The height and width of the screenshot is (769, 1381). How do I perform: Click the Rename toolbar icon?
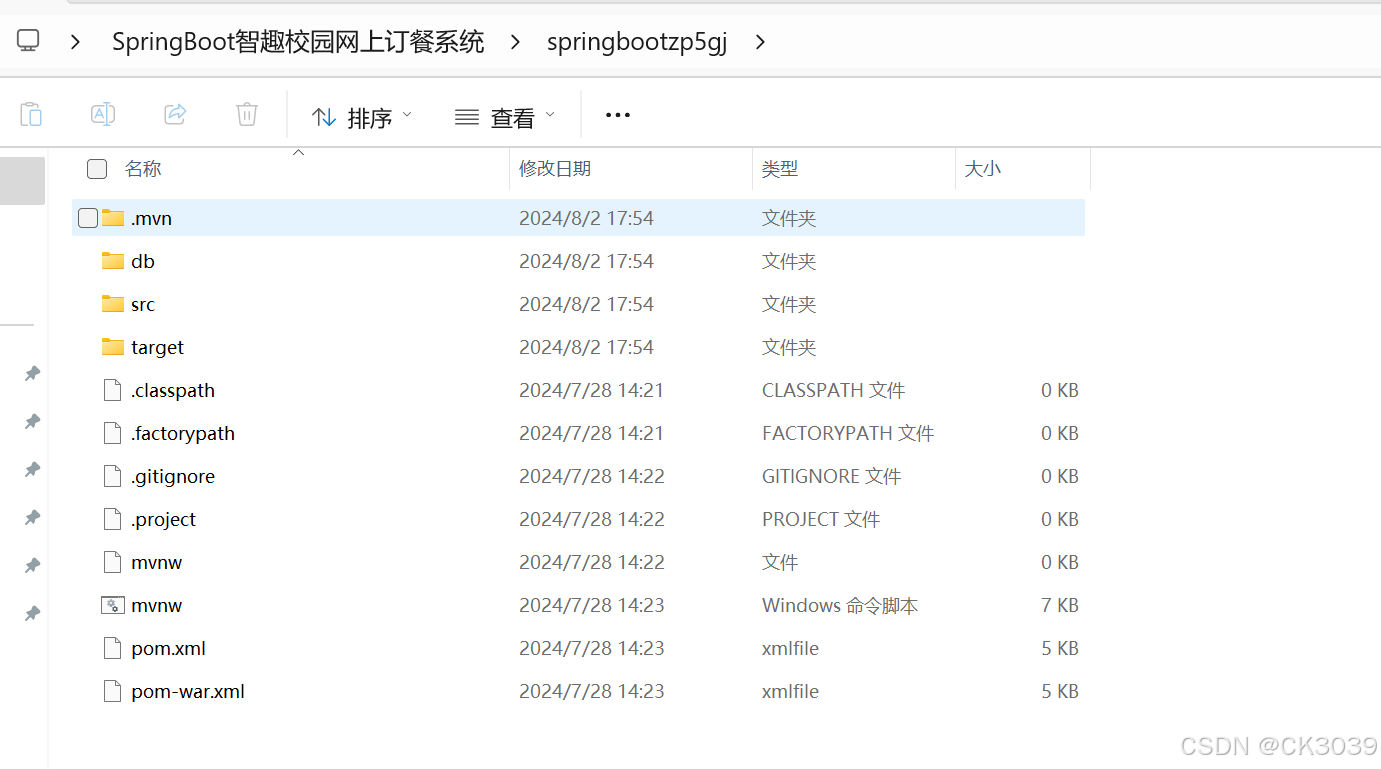(x=103, y=115)
